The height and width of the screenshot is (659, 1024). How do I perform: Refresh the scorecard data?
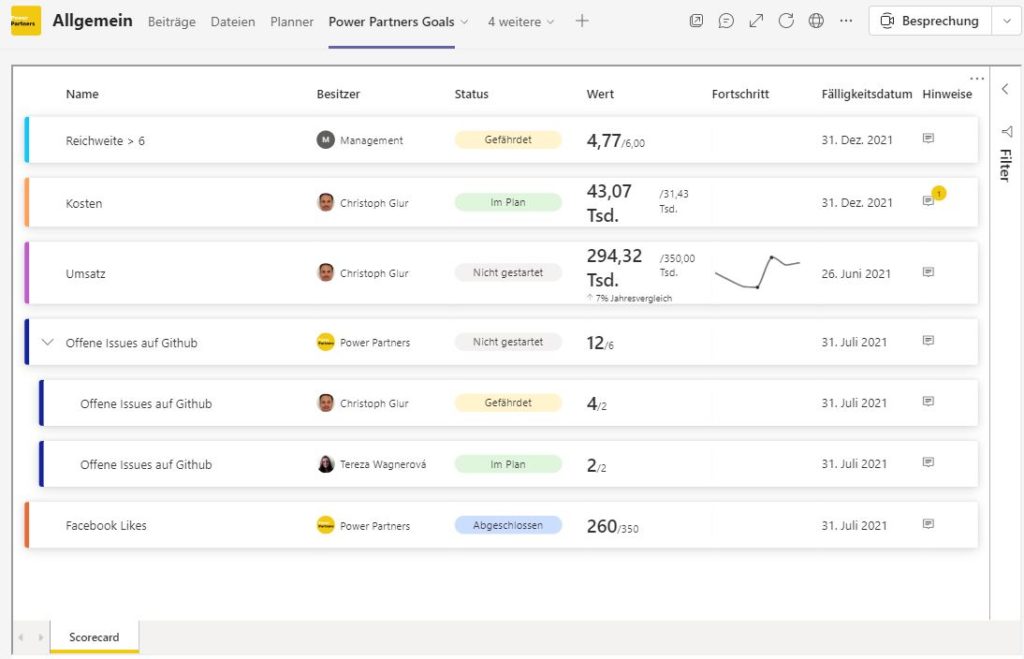786,20
